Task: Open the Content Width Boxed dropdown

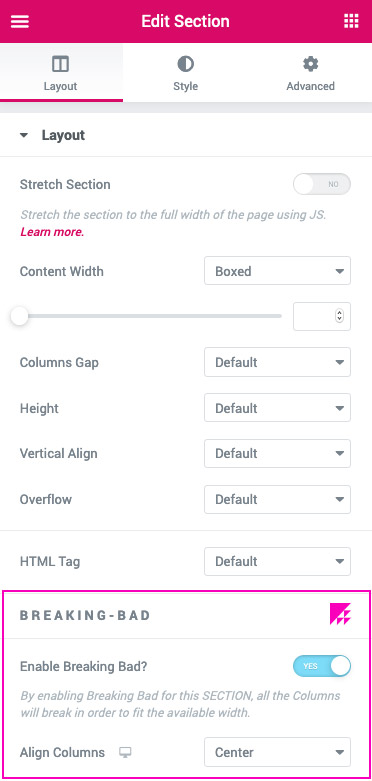Action: pyautogui.click(x=277, y=271)
